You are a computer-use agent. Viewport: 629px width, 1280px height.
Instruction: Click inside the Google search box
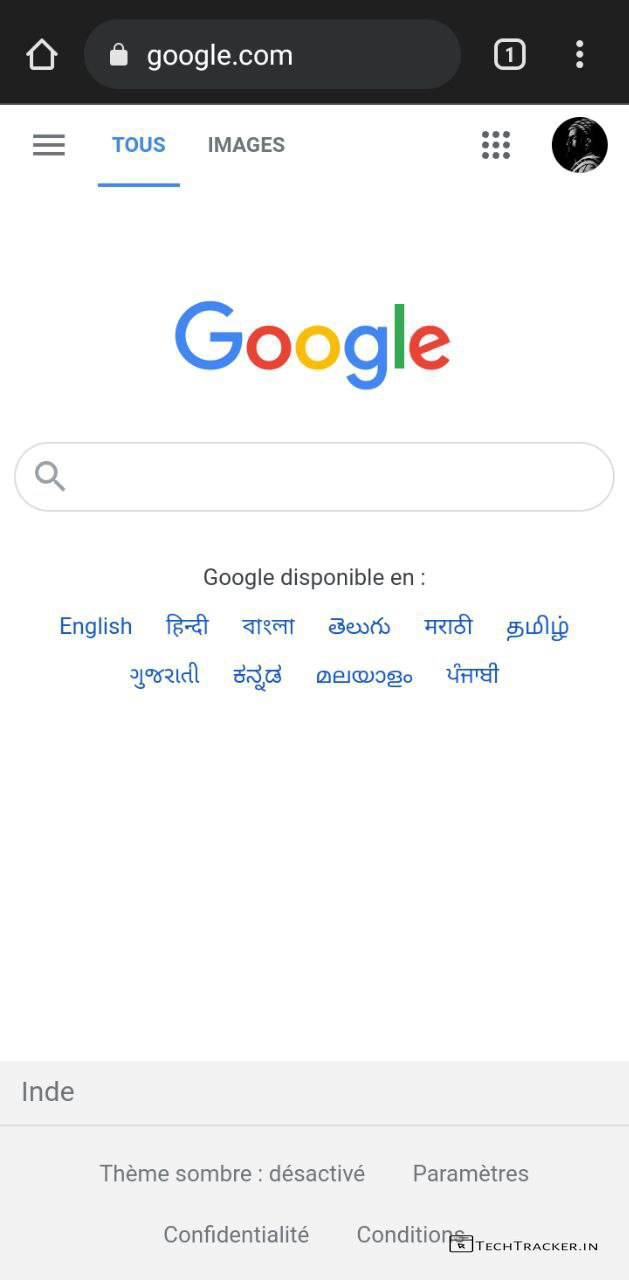314,477
